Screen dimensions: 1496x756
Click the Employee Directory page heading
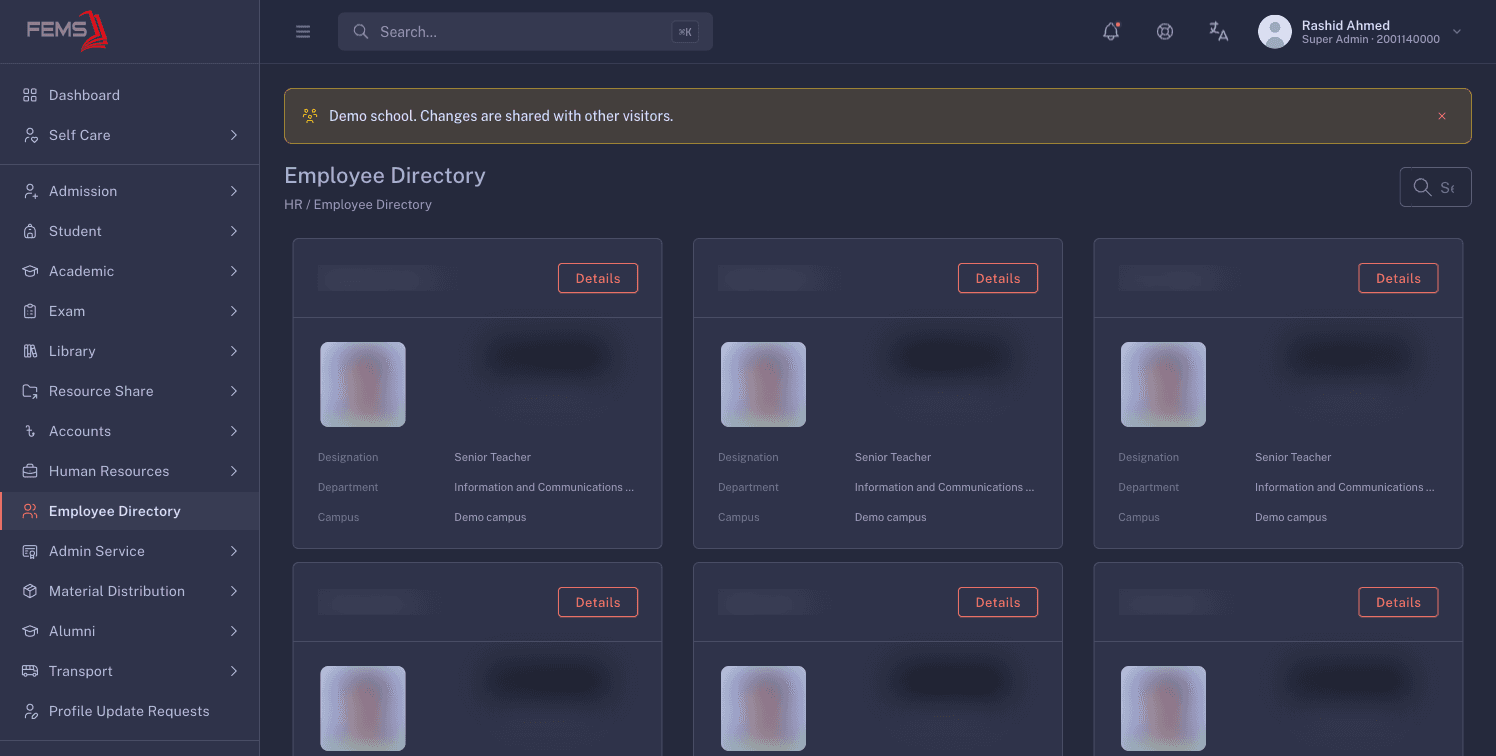tap(385, 175)
